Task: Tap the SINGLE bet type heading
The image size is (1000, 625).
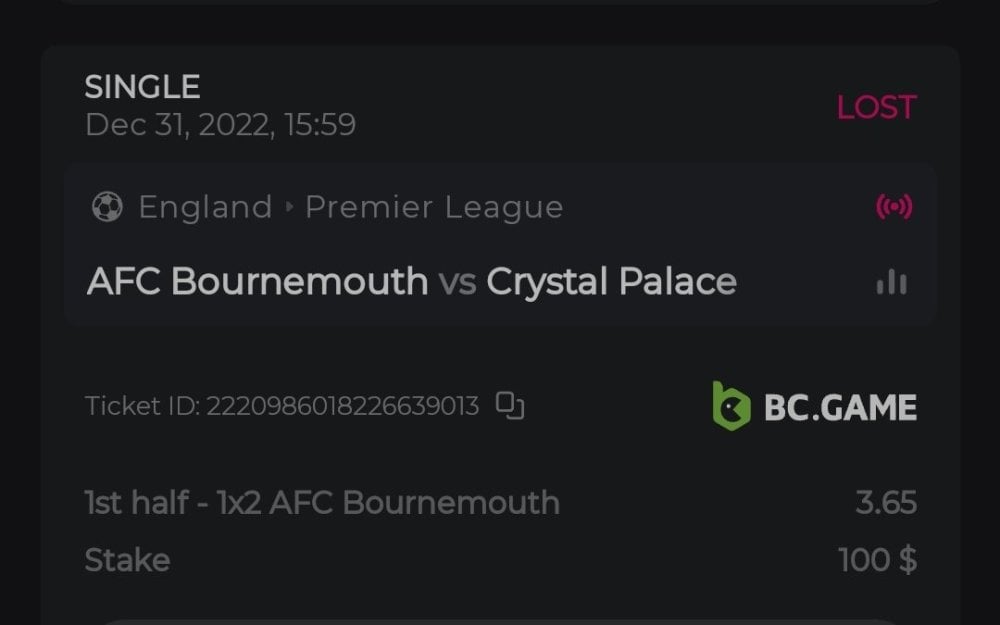Action: coord(142,87)
